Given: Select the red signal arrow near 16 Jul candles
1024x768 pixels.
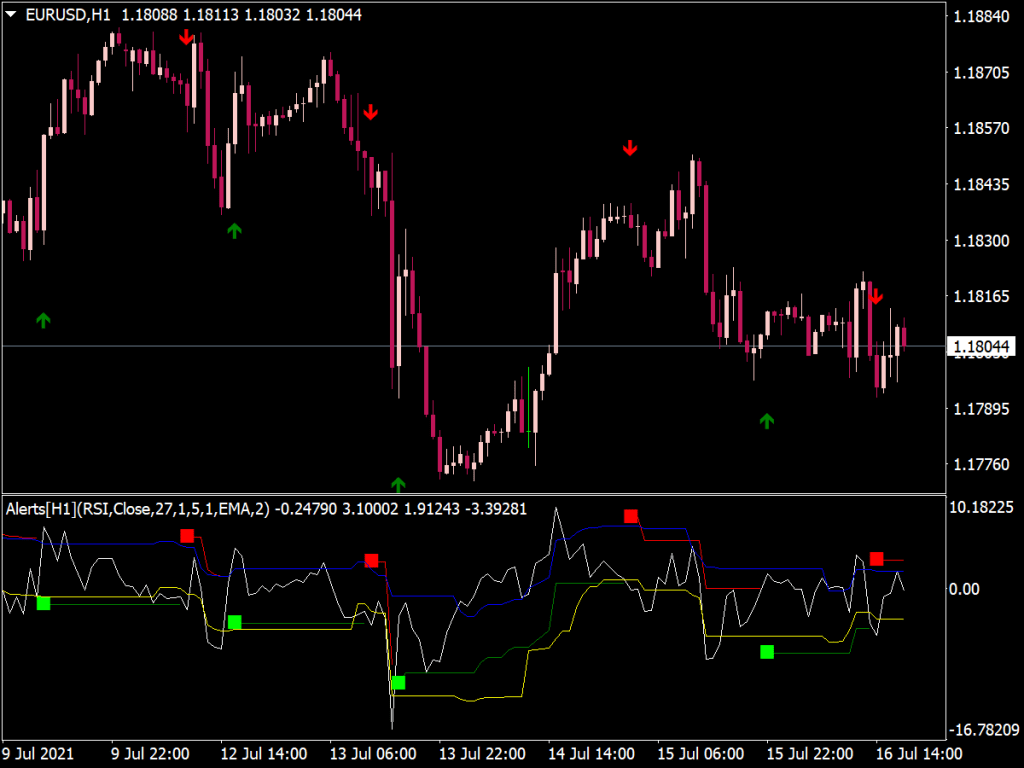Looking at the screenshot, I should click(877, 297).
